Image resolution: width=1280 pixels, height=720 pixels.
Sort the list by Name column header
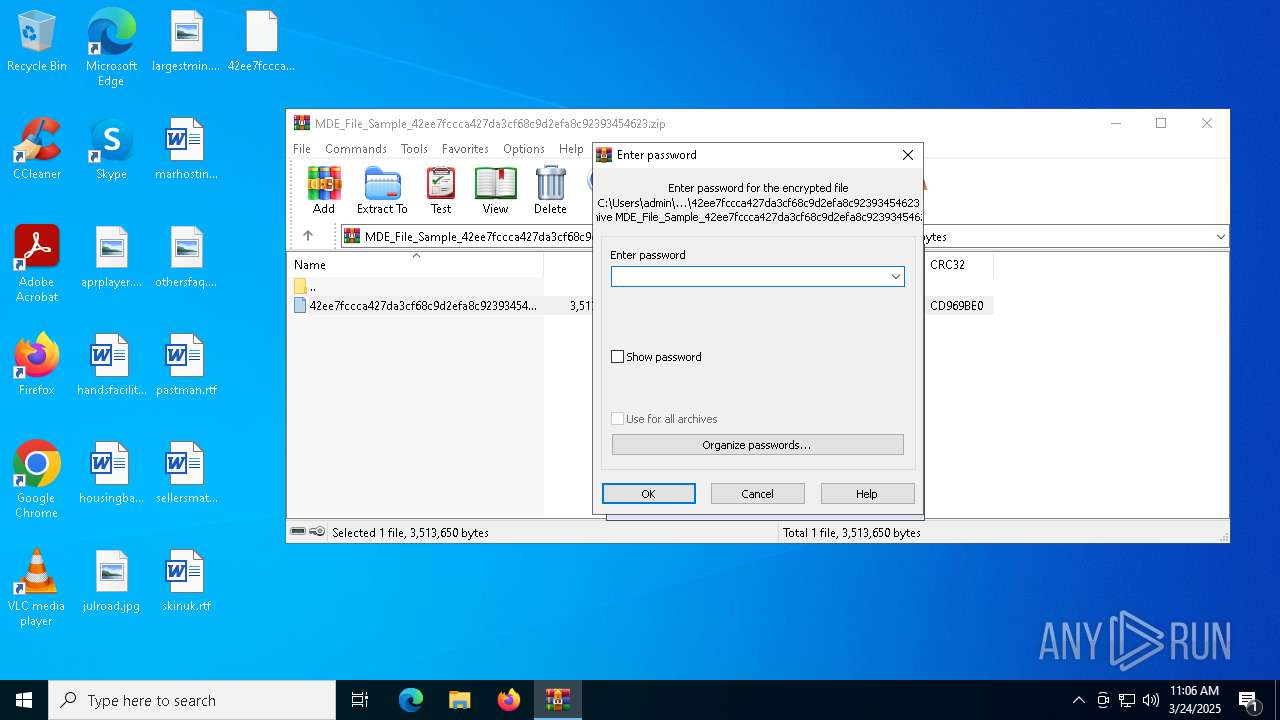(417, 265)
